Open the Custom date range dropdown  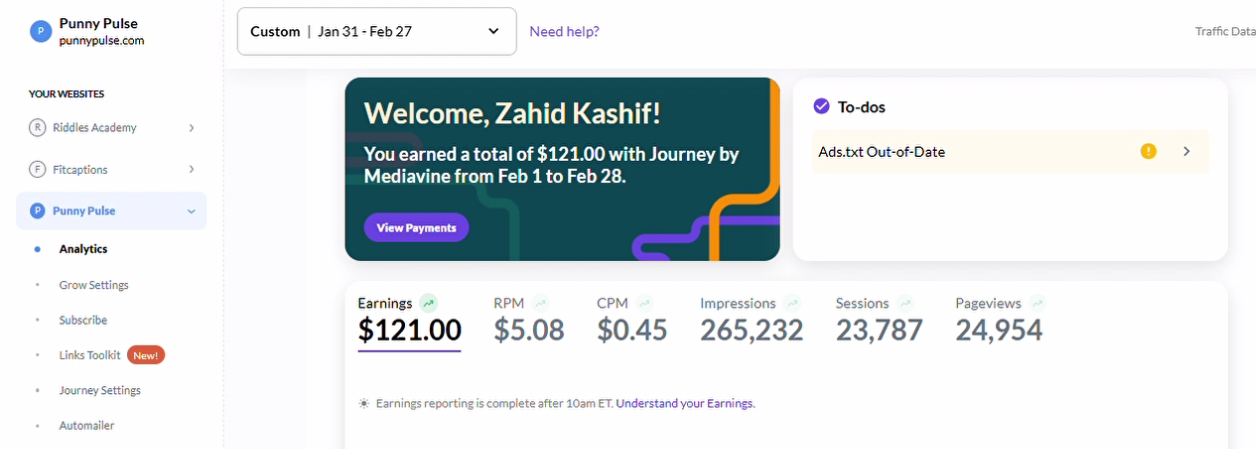(x=377, y=32)
